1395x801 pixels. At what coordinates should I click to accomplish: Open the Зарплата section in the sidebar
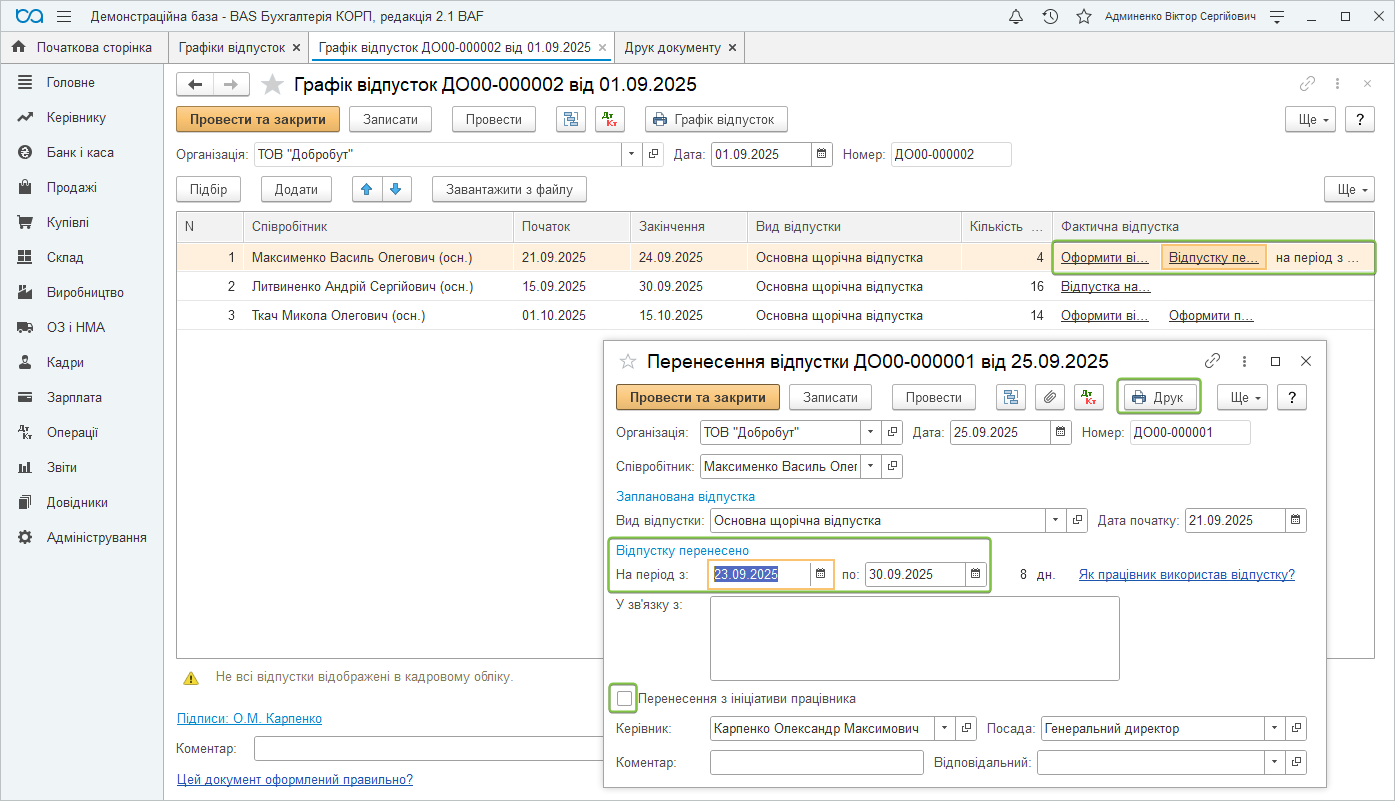coord(74,397)
